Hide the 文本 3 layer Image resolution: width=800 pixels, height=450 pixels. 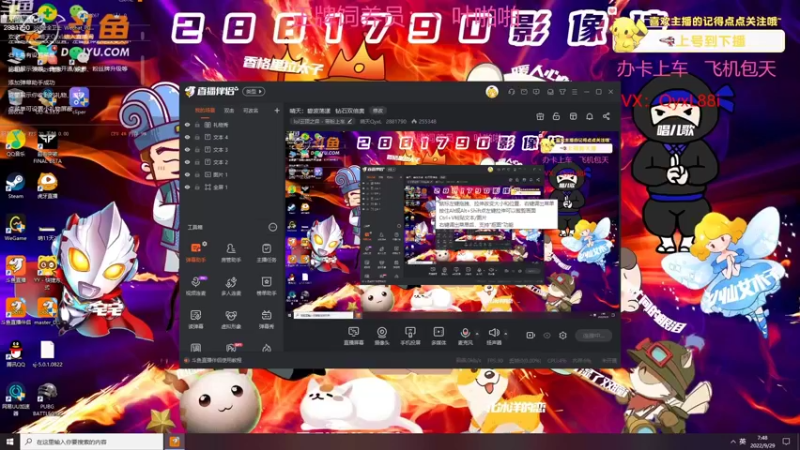[187, 149]
